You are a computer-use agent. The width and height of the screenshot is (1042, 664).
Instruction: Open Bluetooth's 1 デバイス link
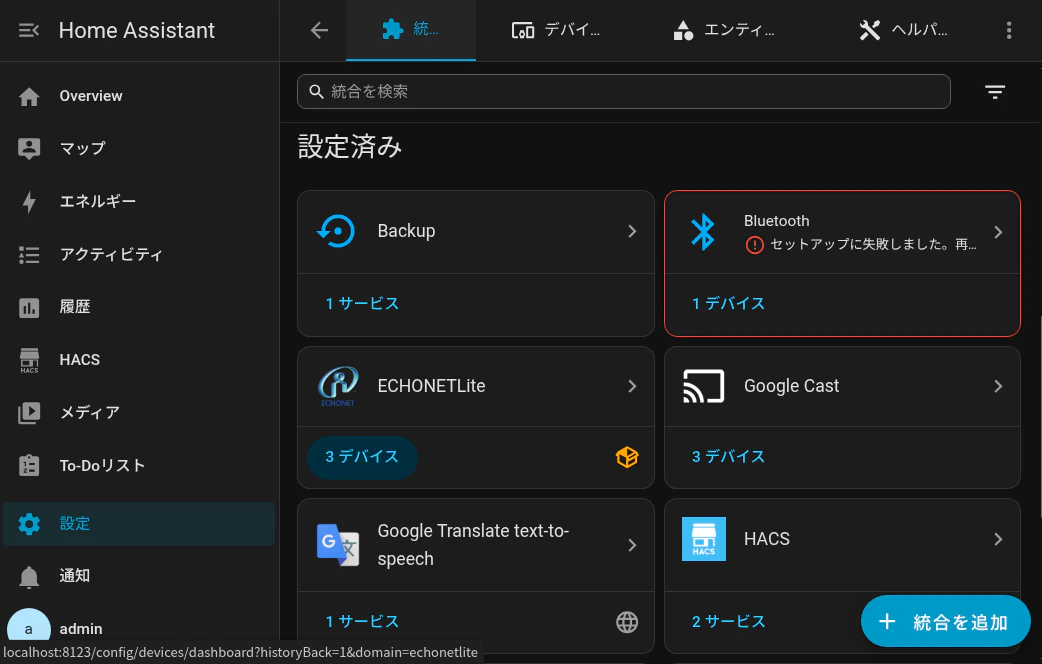point(728,304)
